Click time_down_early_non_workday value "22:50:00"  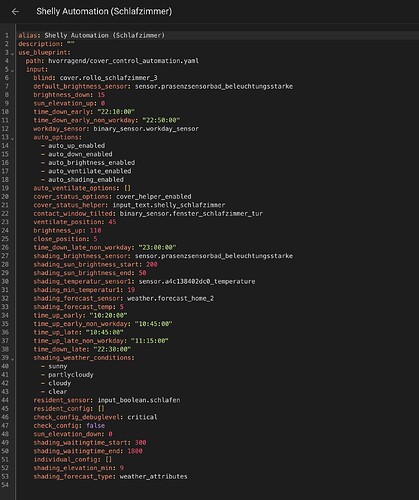161,120
